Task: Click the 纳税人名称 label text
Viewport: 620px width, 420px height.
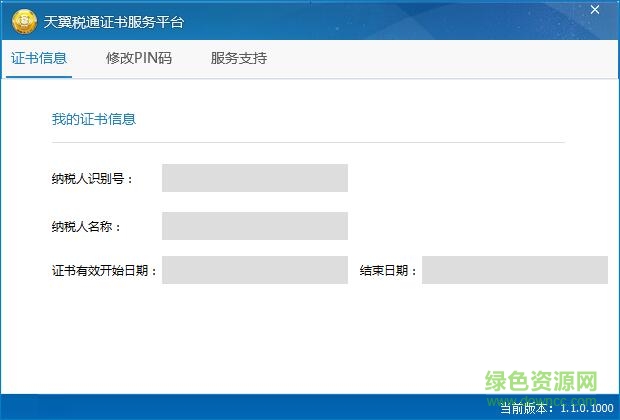Action: 87,227
